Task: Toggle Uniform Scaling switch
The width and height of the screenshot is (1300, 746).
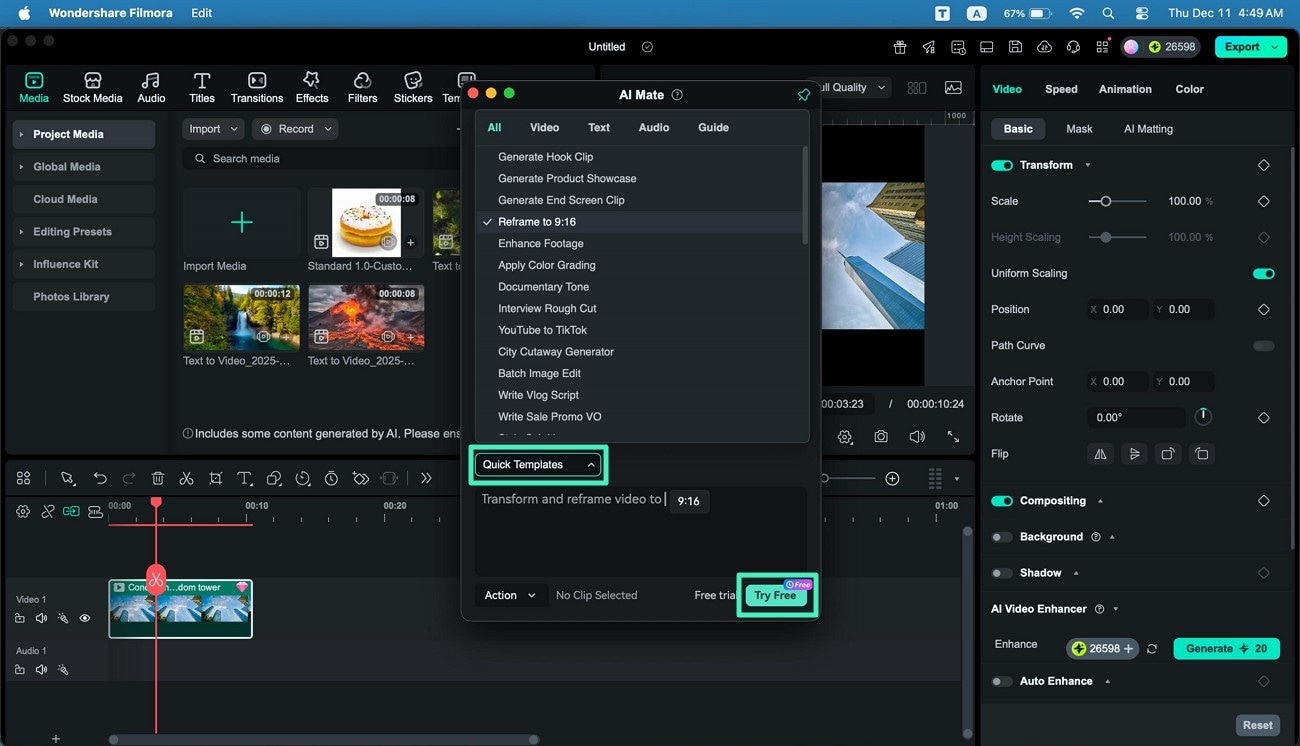Action: click(x=1264, y=273)
